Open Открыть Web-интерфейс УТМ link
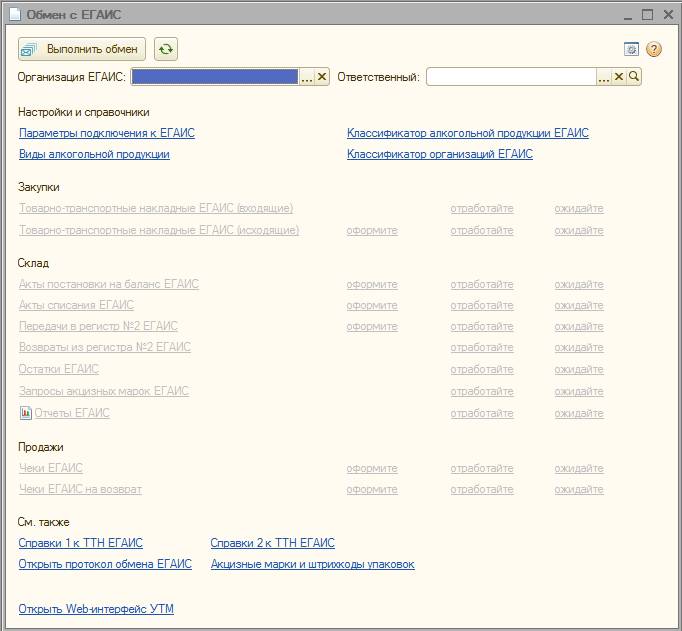 click(x=96, y=609)
